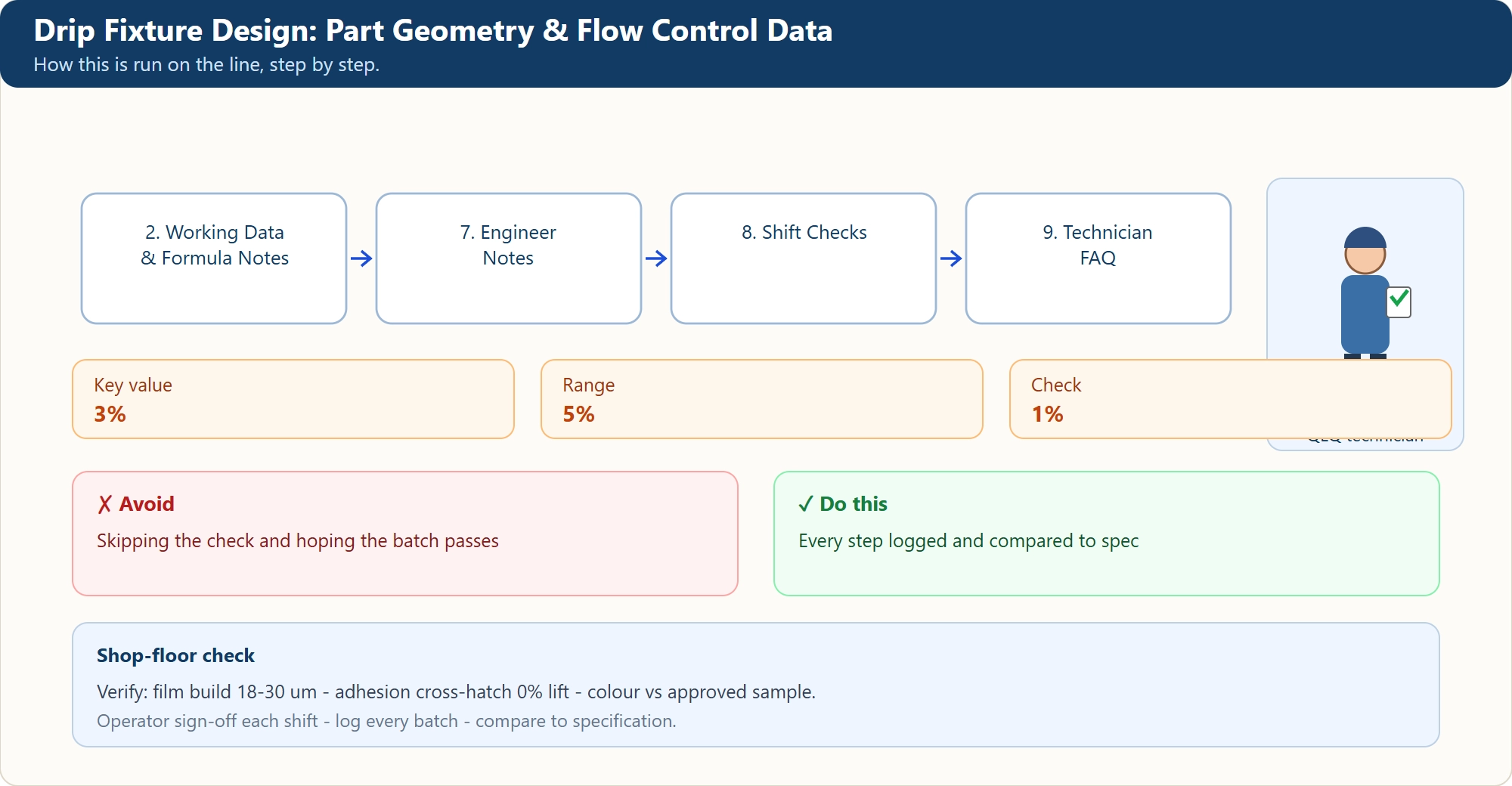1512x786 pixels.
Task: Click the arrow after Working Data & Formula Notes
Action: click(x=361, y=258)
